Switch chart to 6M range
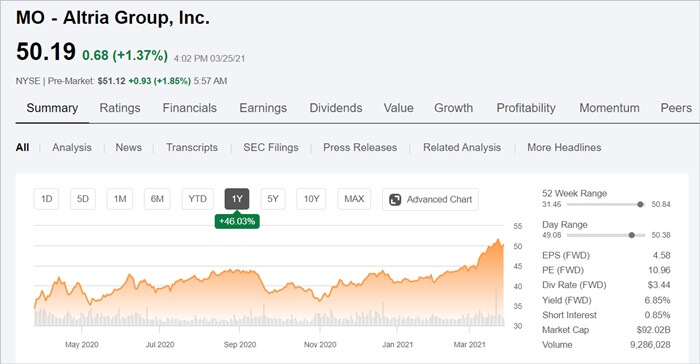The height and width of the screenshot is (364, 700). point(157,199)
